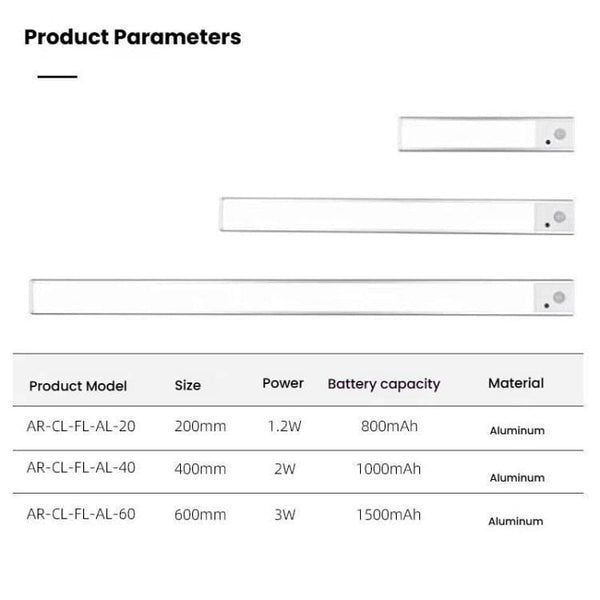The width and height of the screenshot is (600, 600).
Task: Click the "Product Parameters" heading
Action: coord(132,38)
